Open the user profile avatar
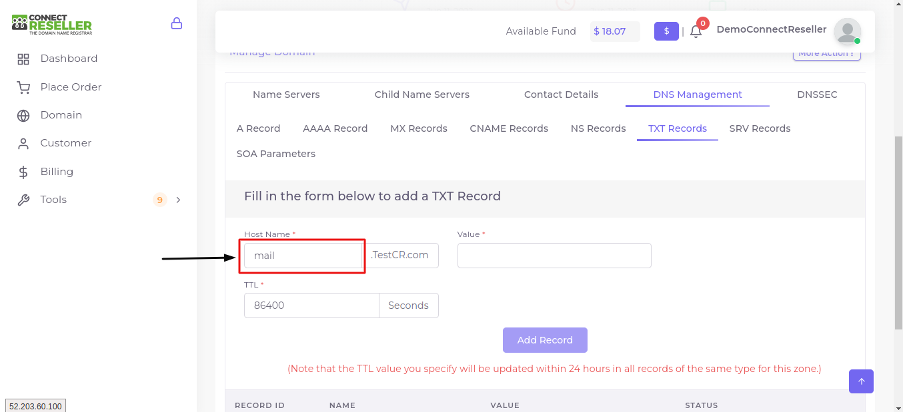Image resolution: width=904 pixels, height=412 pixels. pyautogui.click(x=848, y=31)
